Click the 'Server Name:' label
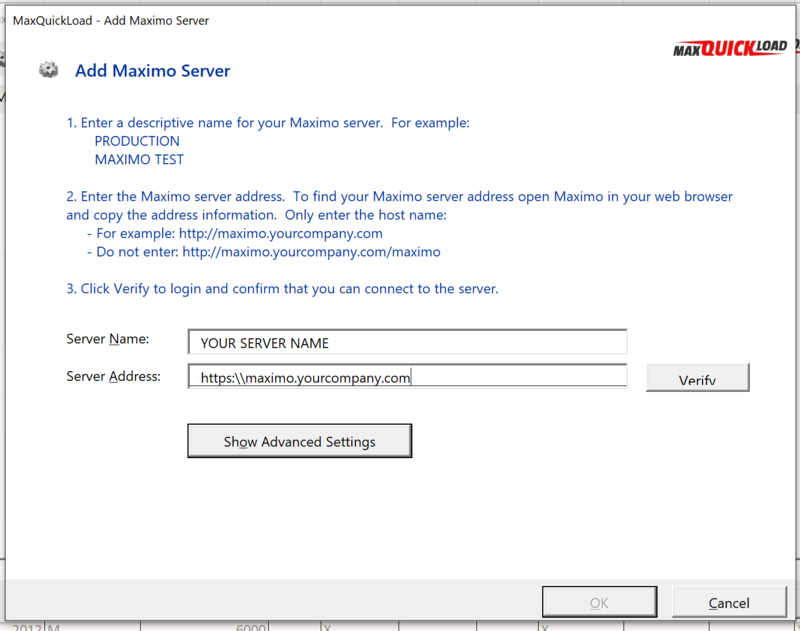This screenshot has width=800, height=631. pos(108,339)
